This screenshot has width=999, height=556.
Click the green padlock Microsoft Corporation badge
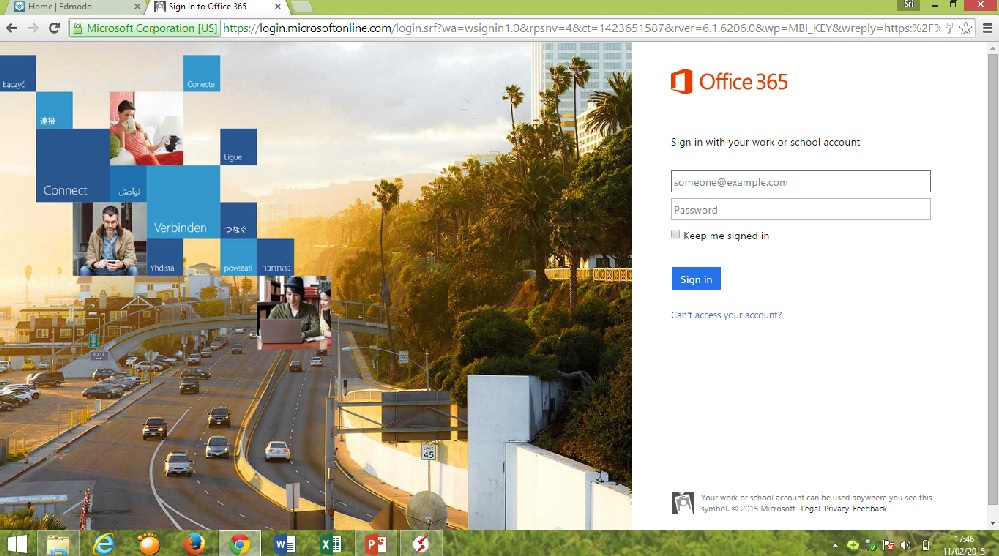[x=145, y=28]
